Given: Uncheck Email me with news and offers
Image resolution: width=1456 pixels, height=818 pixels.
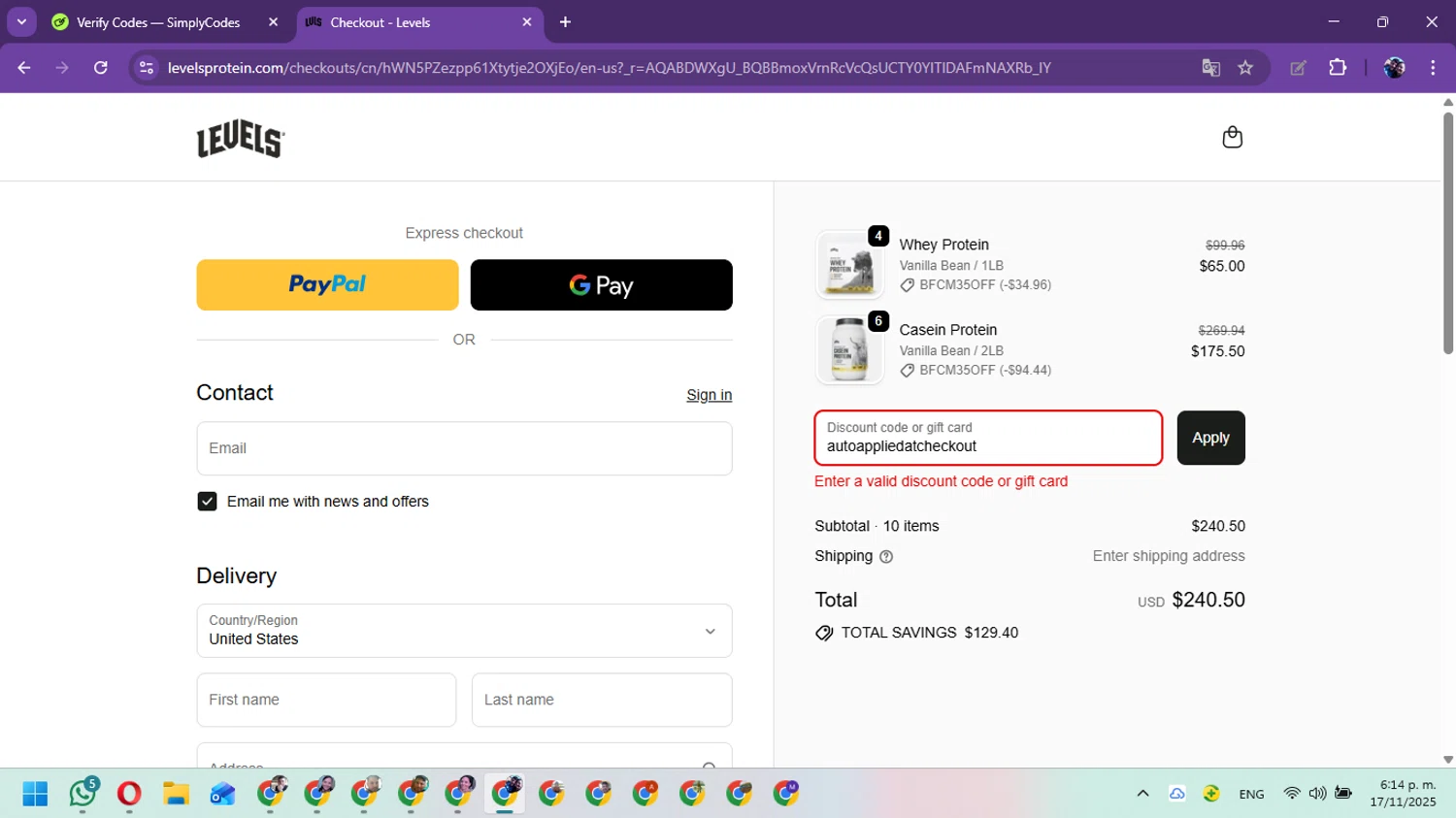Looking at the screenshot, I should pos(207,502).
